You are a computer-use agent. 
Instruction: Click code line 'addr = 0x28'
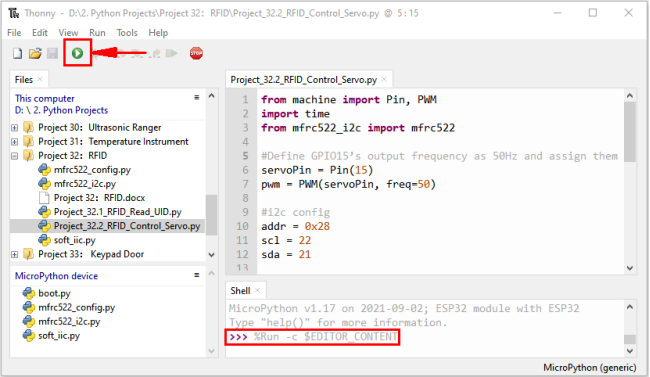[x=296, y=226]
